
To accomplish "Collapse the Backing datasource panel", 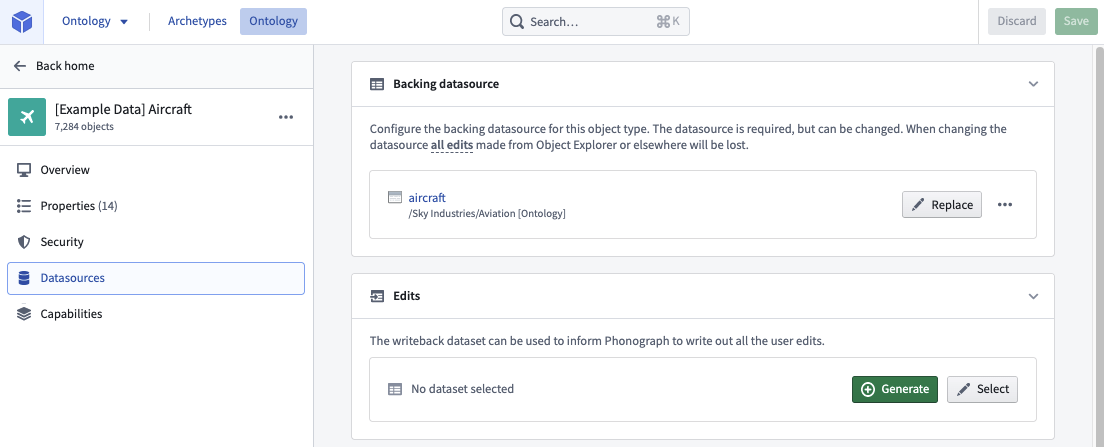I will point(1033,84).
